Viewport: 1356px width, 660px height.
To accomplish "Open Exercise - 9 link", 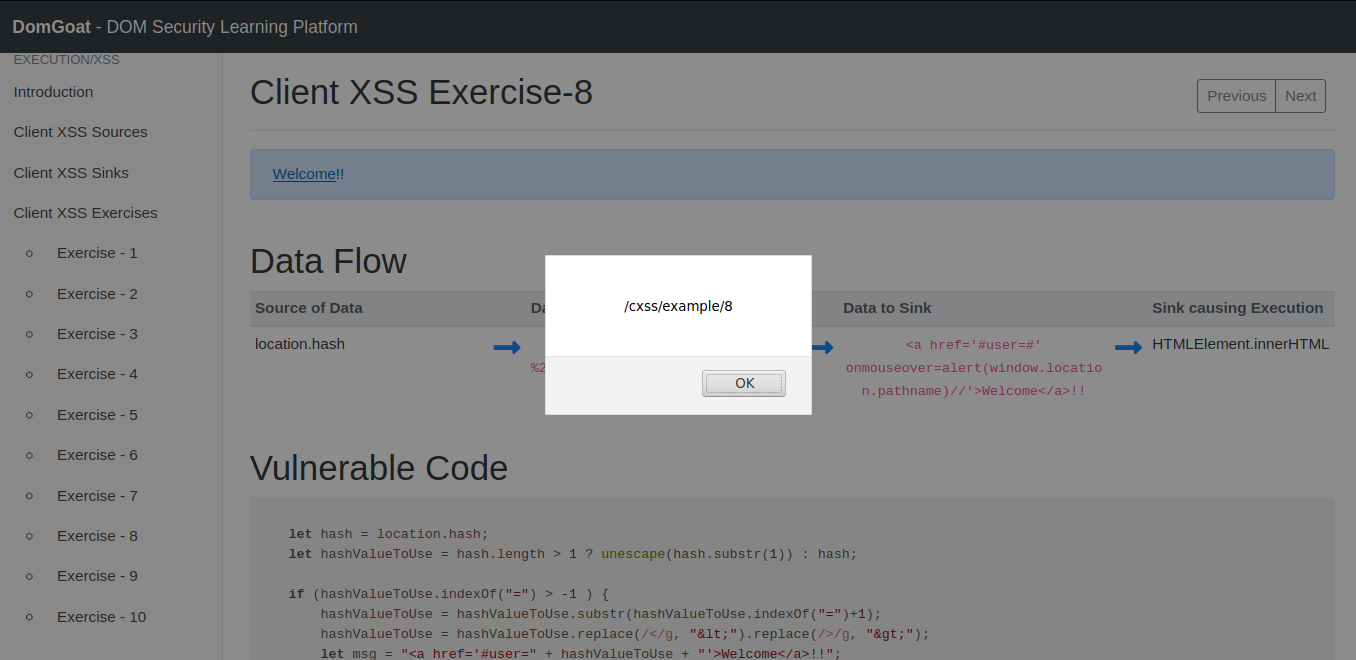I will pyautogui.click(x=97, y=576).
